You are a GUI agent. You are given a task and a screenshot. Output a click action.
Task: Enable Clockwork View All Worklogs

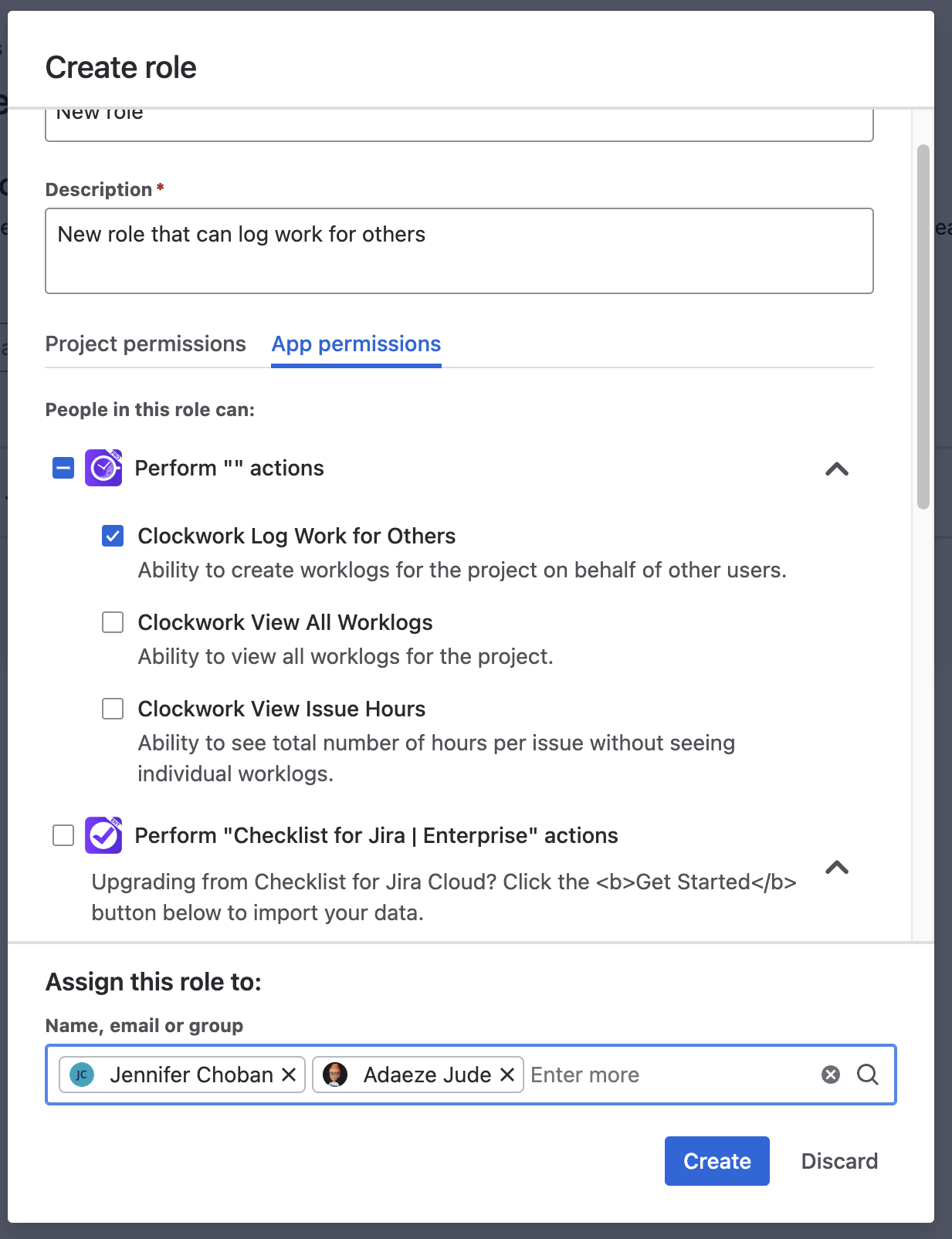pyautogui.click(x=113, y=622)
